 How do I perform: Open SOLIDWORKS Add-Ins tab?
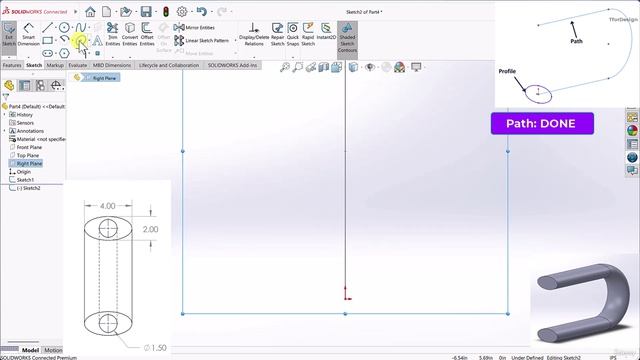pyautogui.click(x=232, y=65)
